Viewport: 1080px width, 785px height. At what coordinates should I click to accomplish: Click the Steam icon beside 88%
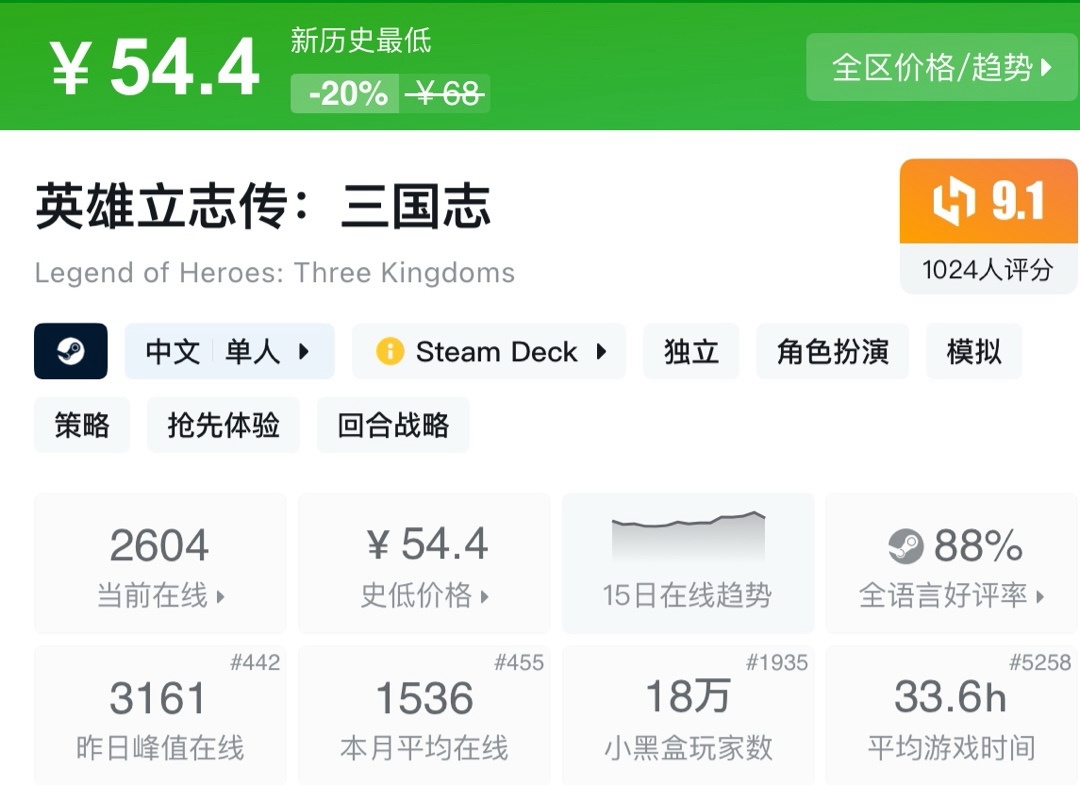pos(905,546)
